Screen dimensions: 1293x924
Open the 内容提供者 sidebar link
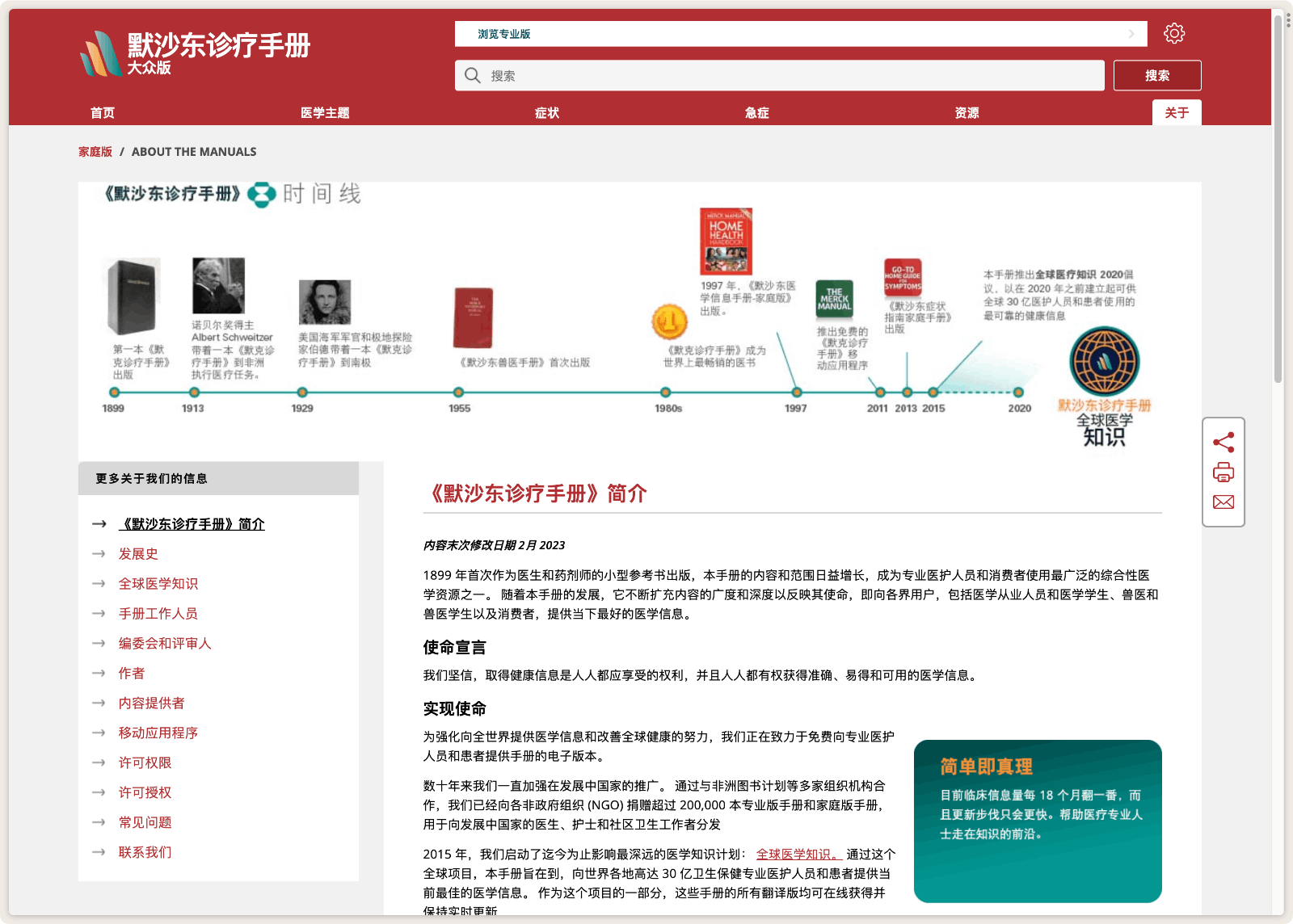tap(152, 703)
